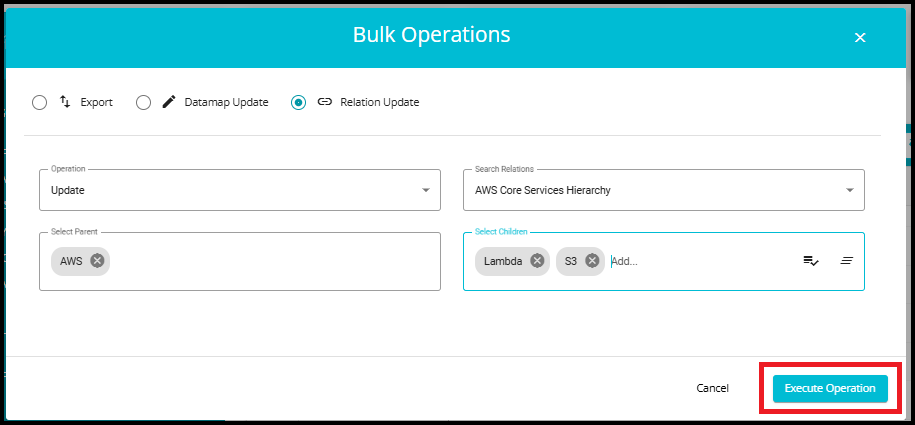Click the select-all checklist icon in Select Children
The width and height of the screenshot is (915, 425).
[x=811, y=261]
